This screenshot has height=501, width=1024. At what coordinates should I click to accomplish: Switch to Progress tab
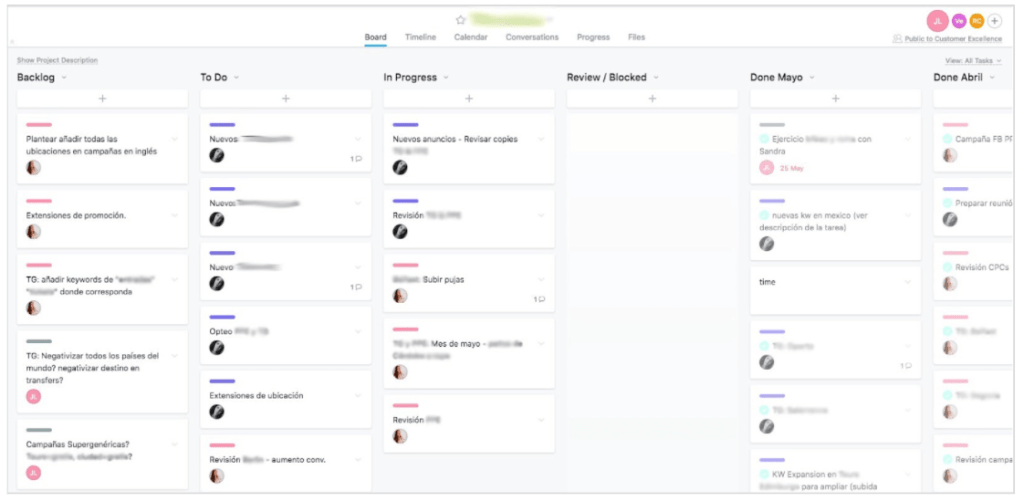(593, 38)
